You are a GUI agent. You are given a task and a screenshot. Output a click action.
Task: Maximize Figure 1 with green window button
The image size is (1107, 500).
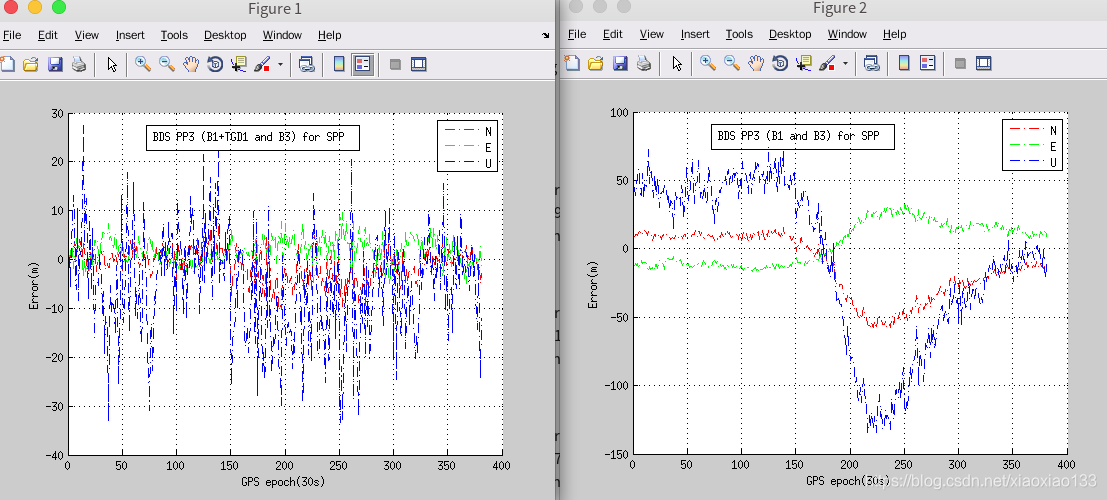pyautogui.click(x=59, y=7)
